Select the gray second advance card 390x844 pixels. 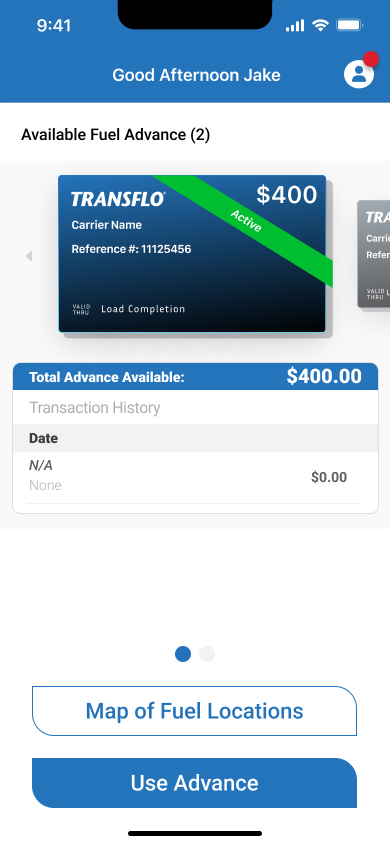click(x=374, y=254)
